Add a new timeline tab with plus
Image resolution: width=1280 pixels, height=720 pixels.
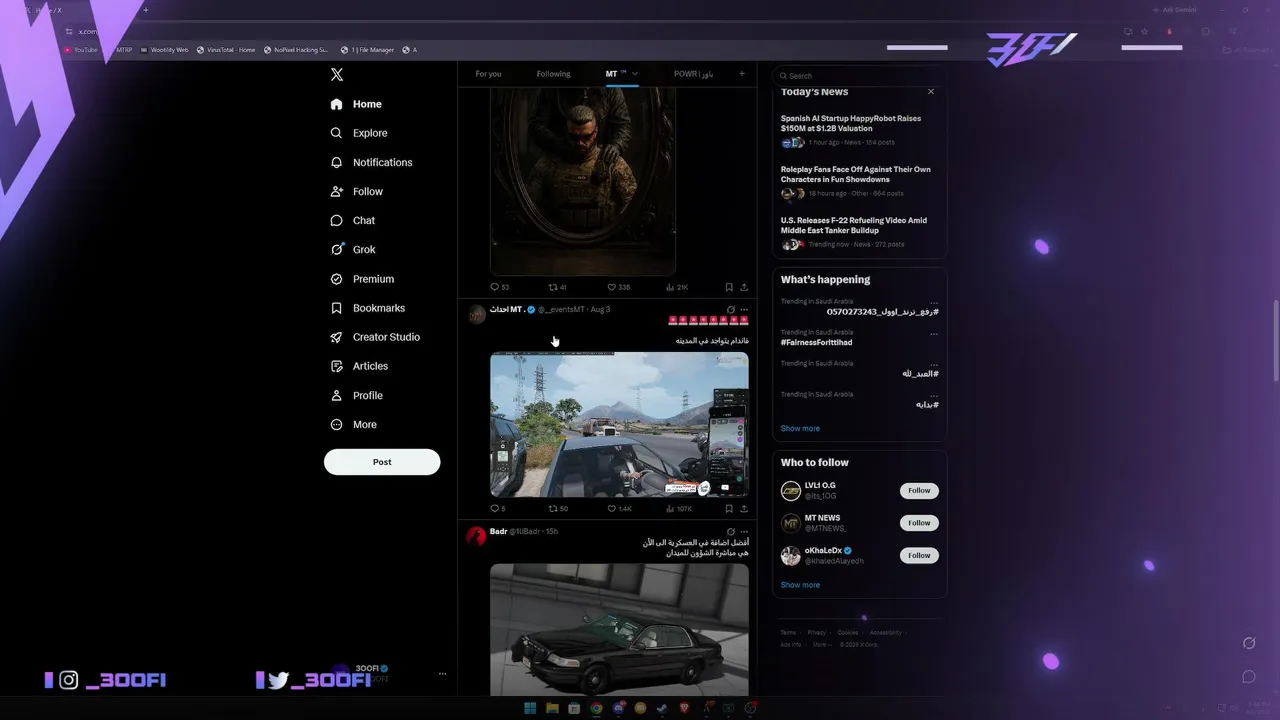[741, 74]
